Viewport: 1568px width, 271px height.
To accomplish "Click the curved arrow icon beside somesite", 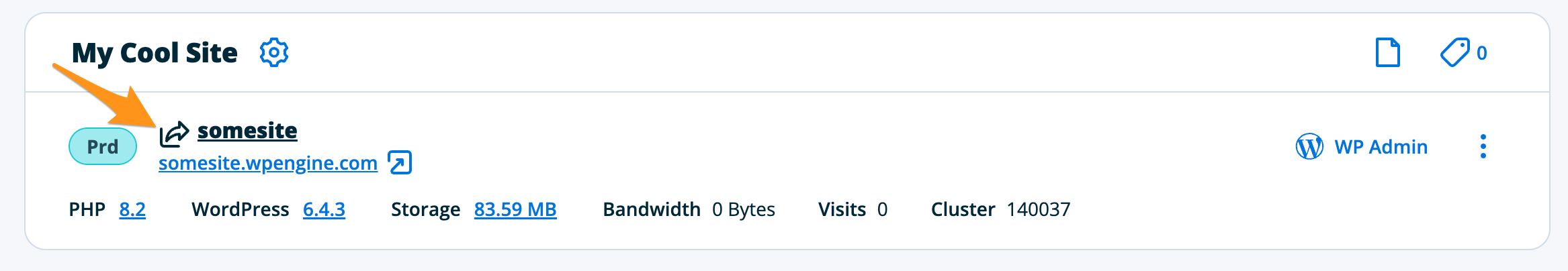I will point(174,133).
